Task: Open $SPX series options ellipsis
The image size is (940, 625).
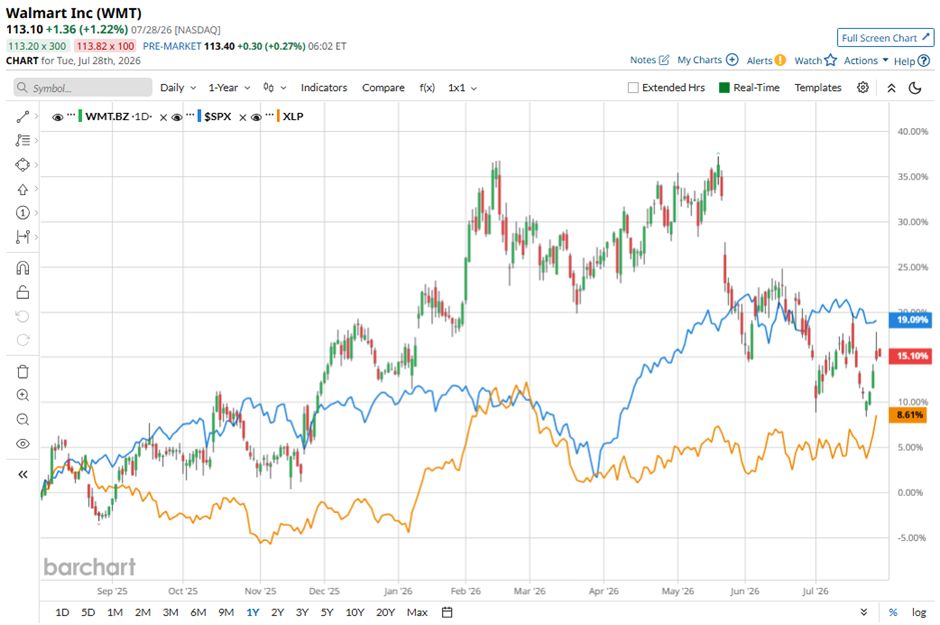Action: (x=191, y=114)
